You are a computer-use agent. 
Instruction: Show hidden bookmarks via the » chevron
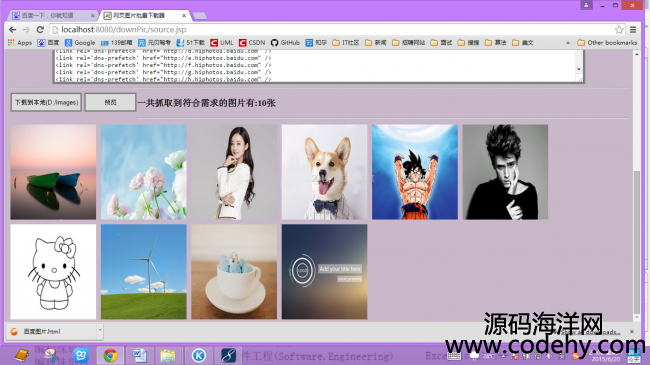pos(568,43)
